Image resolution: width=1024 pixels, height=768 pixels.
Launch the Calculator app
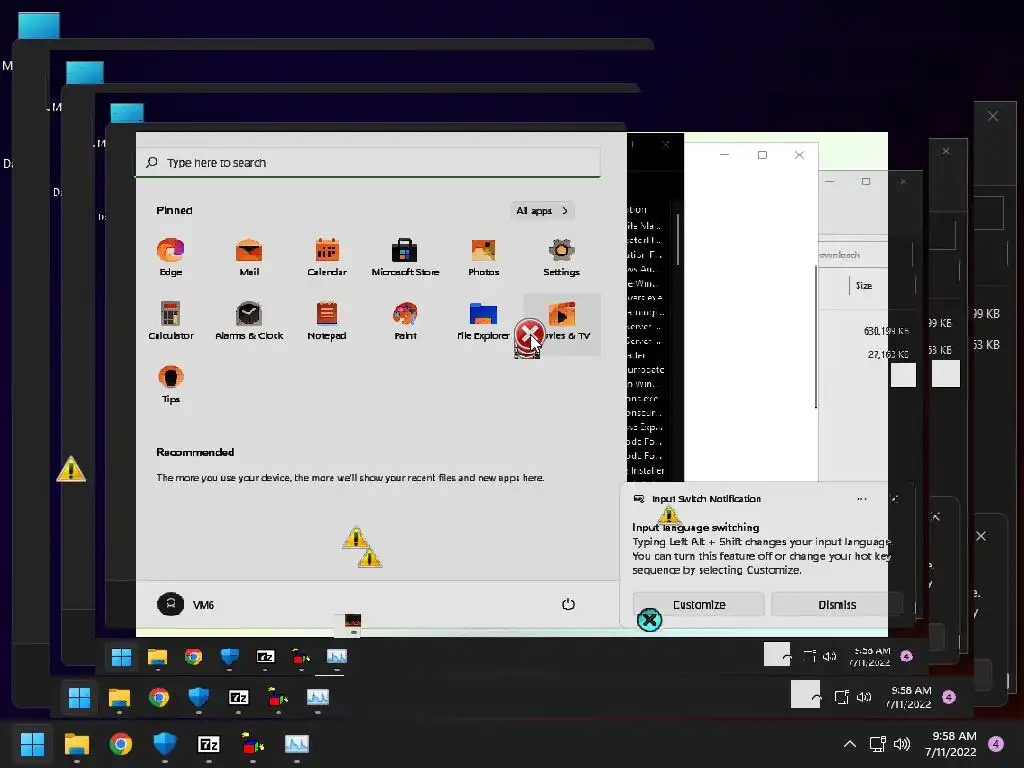coord(170,321)
